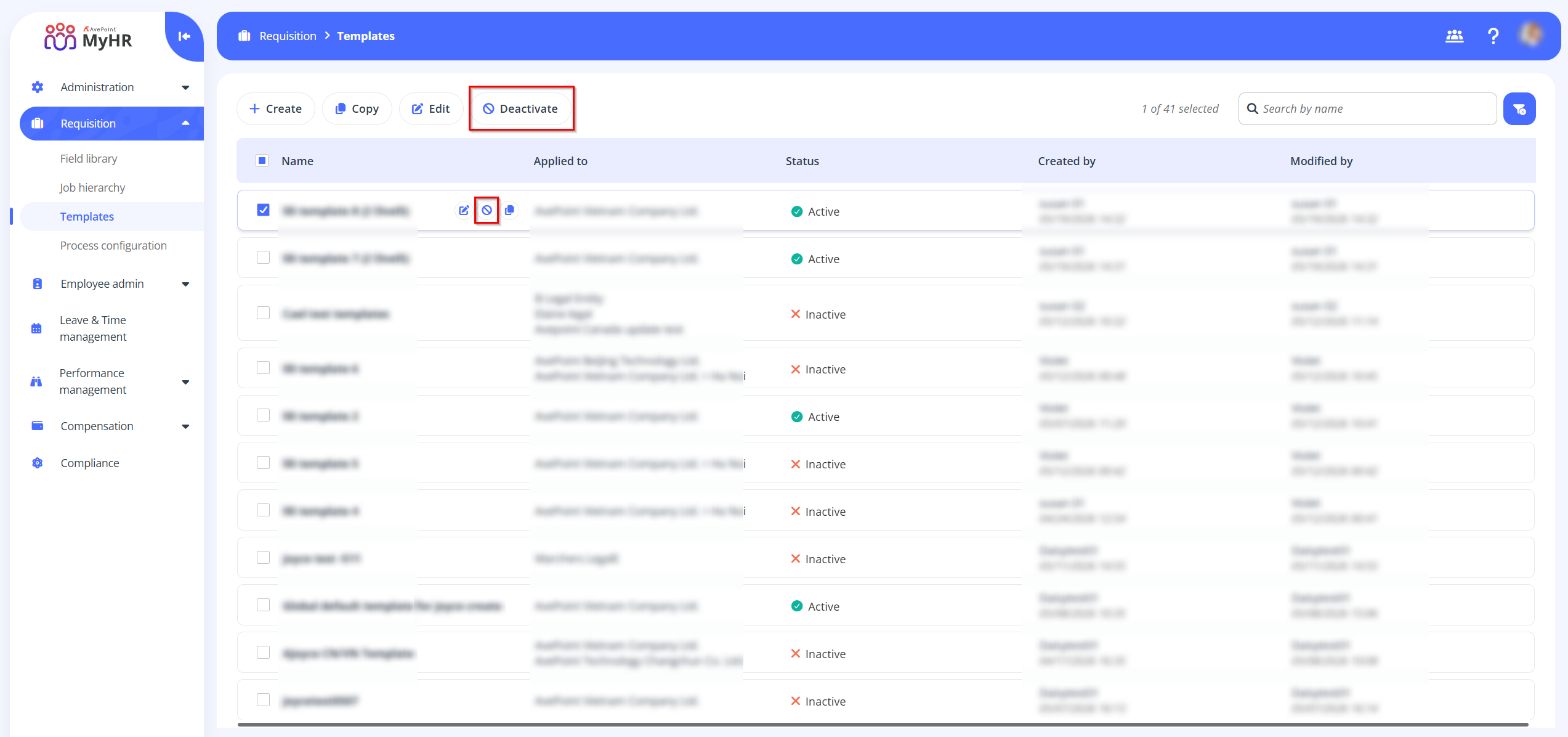Screen dimensions: 1568x737
Task: Open the help question mark icon
Action: (x=1493, y=36)
